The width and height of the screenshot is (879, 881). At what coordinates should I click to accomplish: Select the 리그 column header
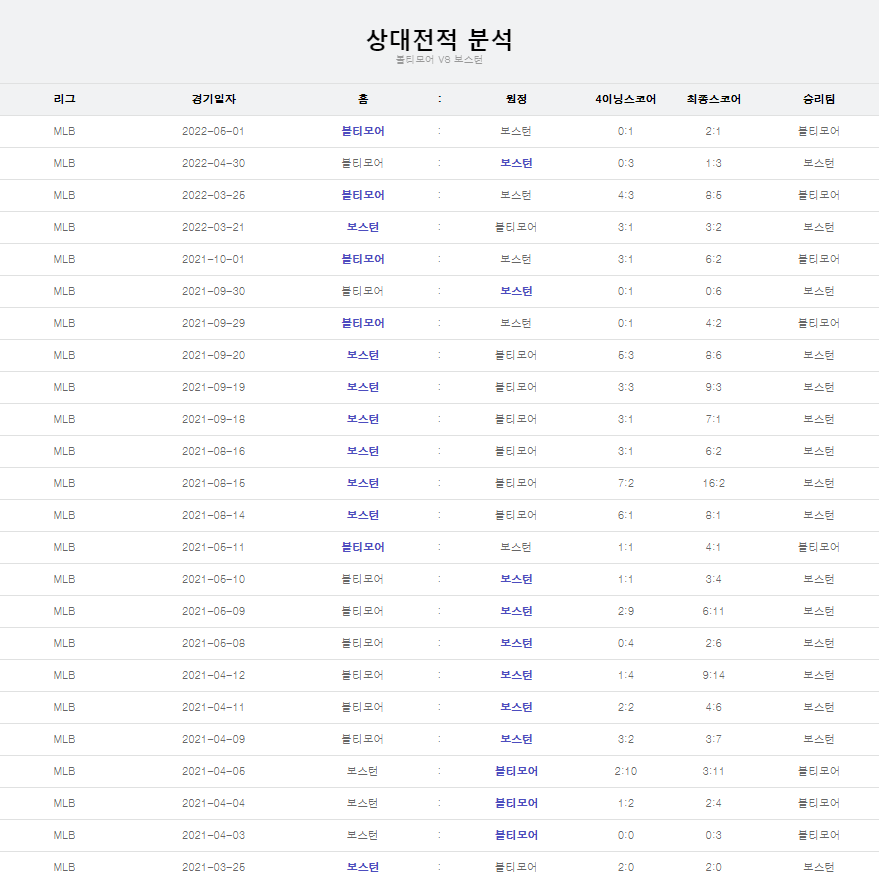coord(65,99)
